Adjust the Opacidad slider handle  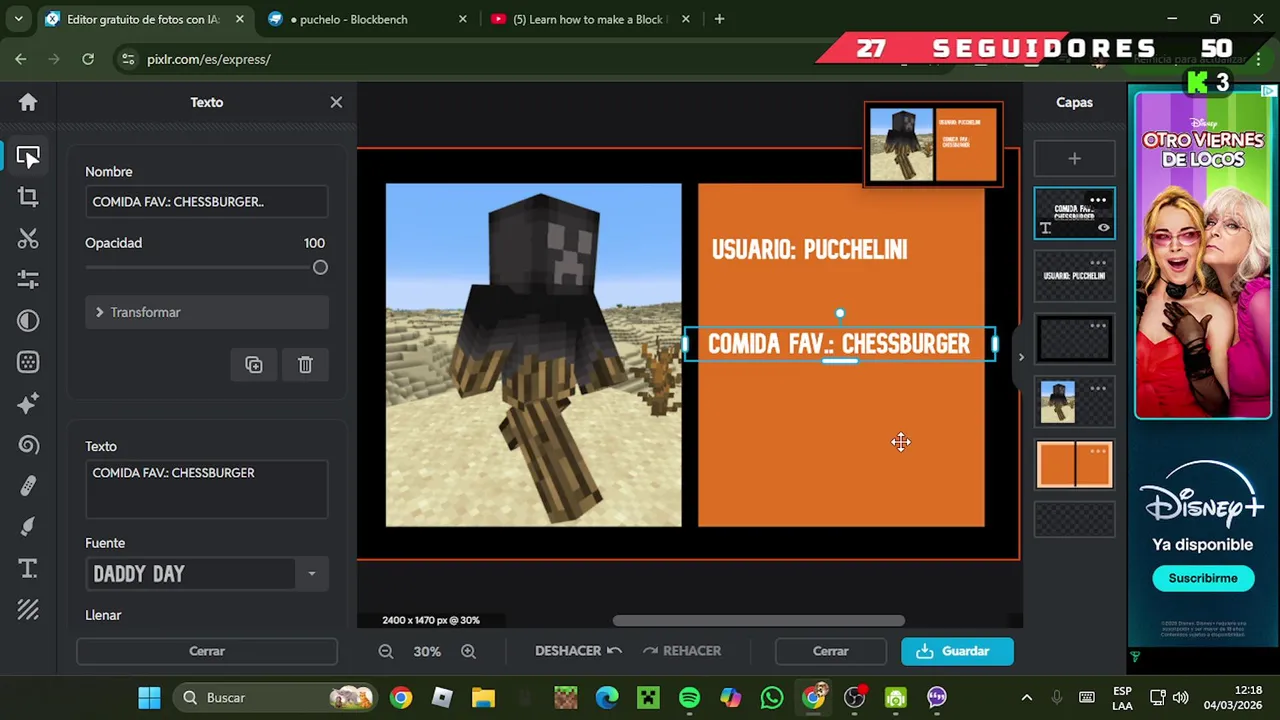320,268
